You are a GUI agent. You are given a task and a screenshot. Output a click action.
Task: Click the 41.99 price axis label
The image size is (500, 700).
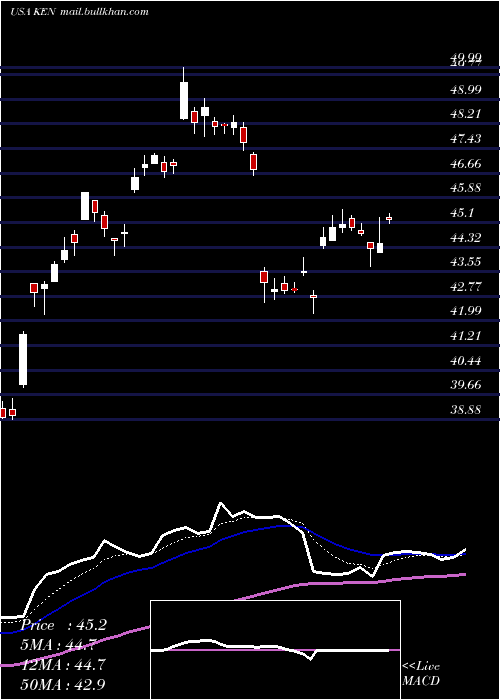(x=466, y=311)
